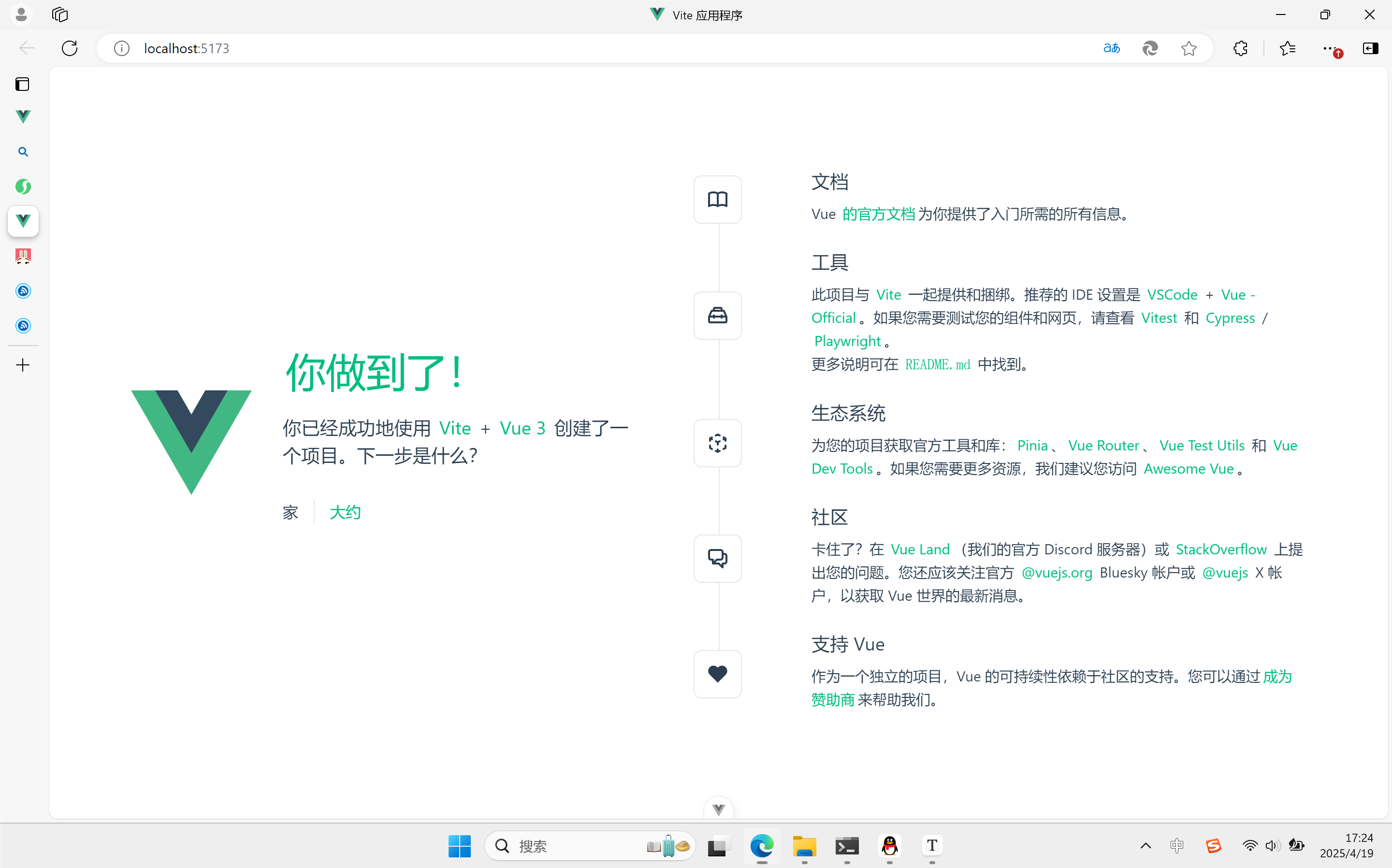Screen dimensions: 1392x868
Task: Open the tab actions workspaces menu
Action: [60, 15]
